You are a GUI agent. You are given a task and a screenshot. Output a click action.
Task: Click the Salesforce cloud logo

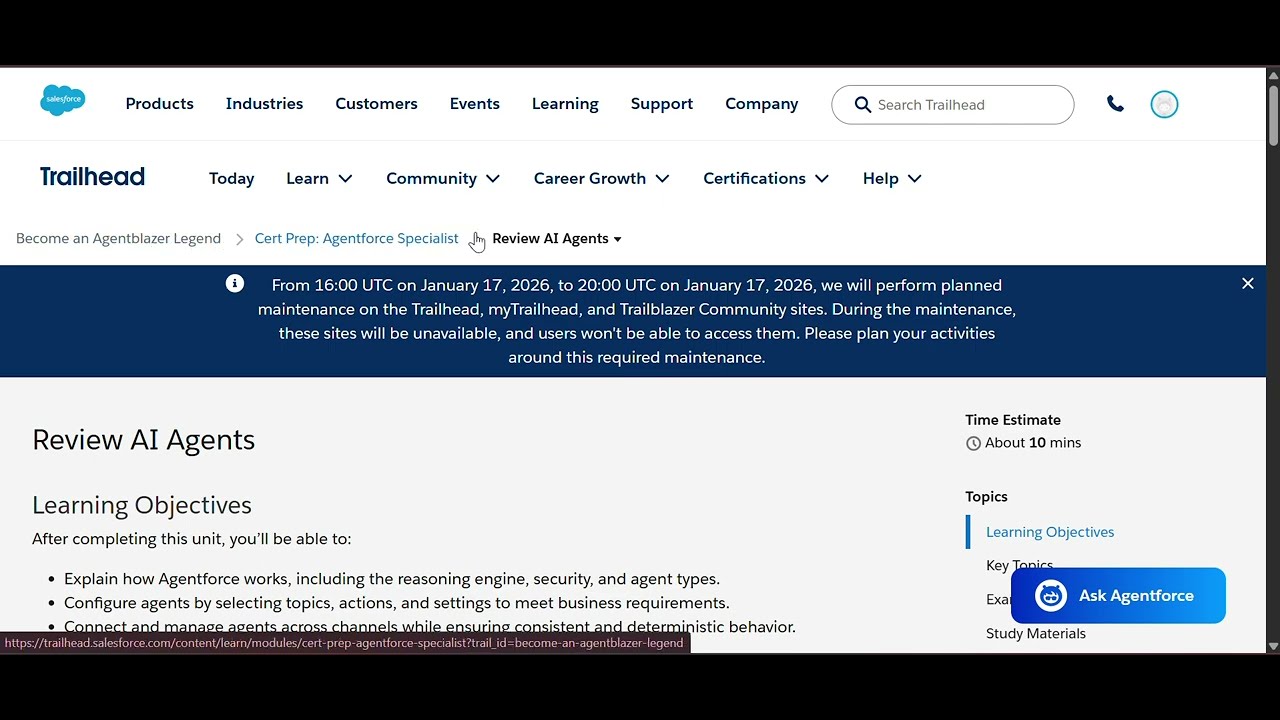coord(63,100)
